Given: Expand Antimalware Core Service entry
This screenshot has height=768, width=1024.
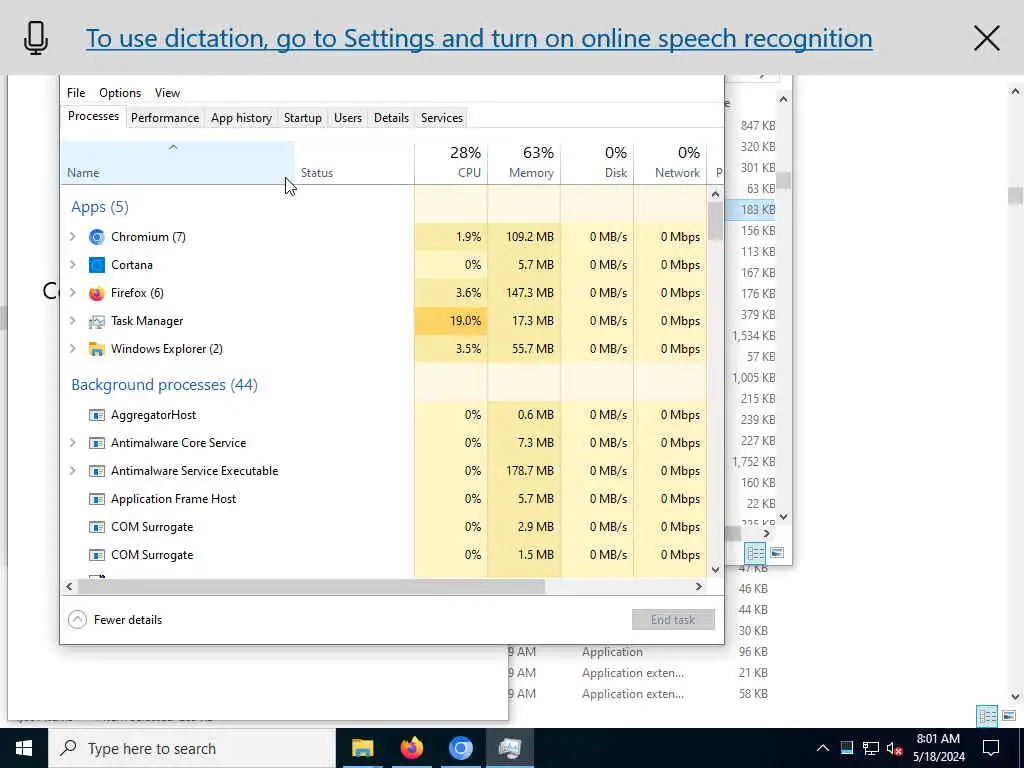Looking at the screenshot, I should coord(73,443).
